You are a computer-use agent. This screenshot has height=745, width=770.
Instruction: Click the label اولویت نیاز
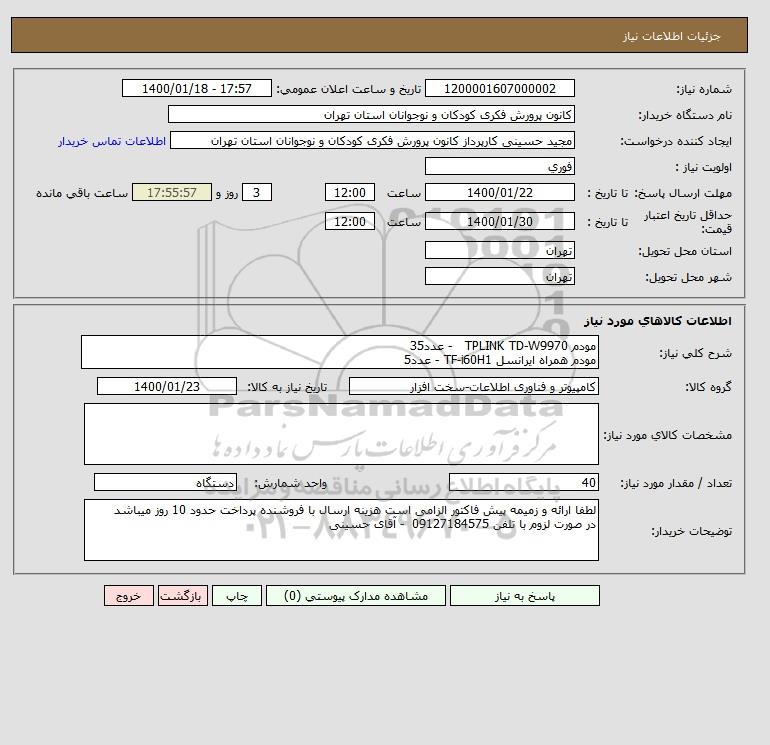pos(704,167)
